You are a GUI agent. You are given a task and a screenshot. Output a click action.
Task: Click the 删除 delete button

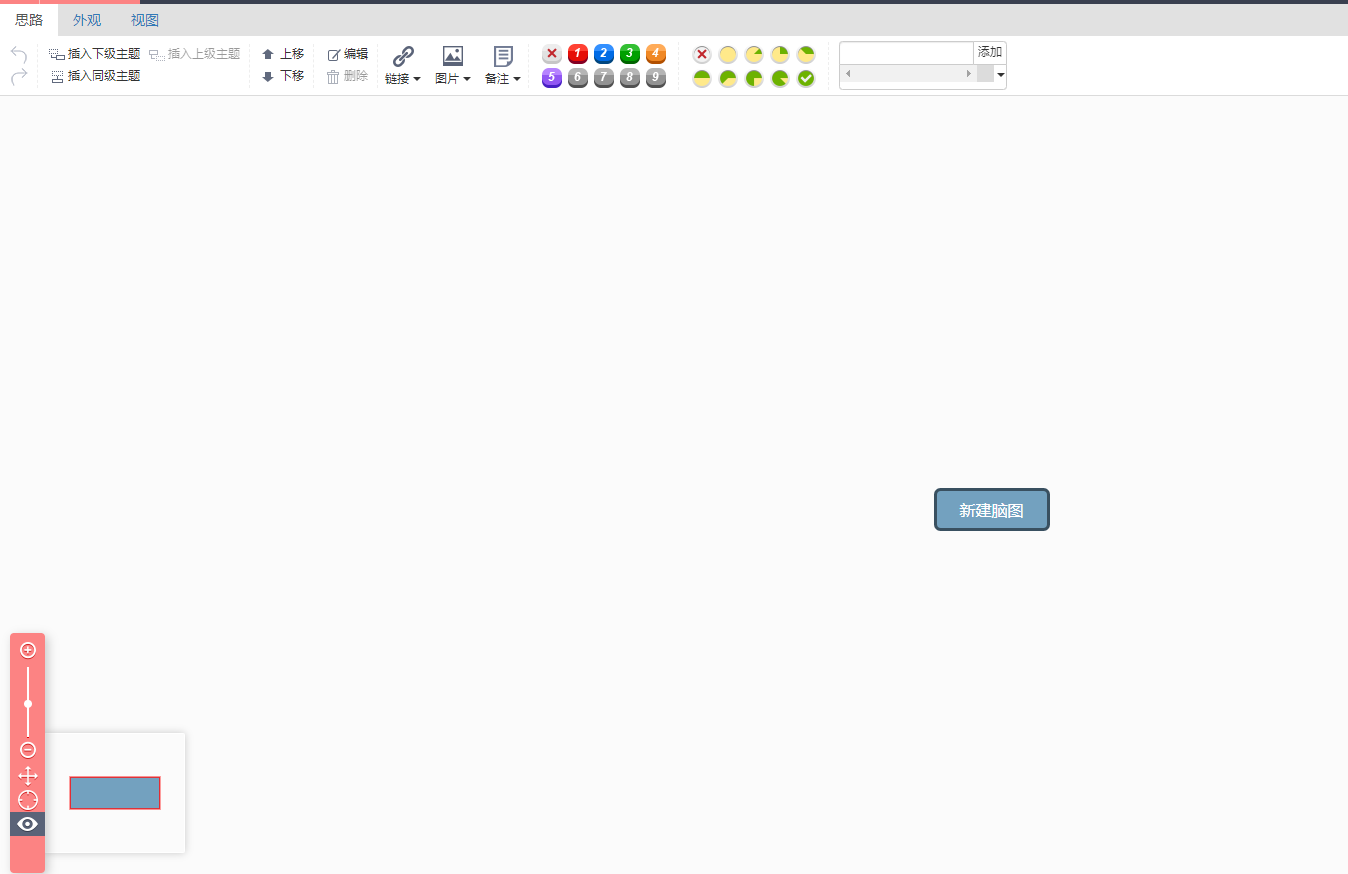click(347, 76)
